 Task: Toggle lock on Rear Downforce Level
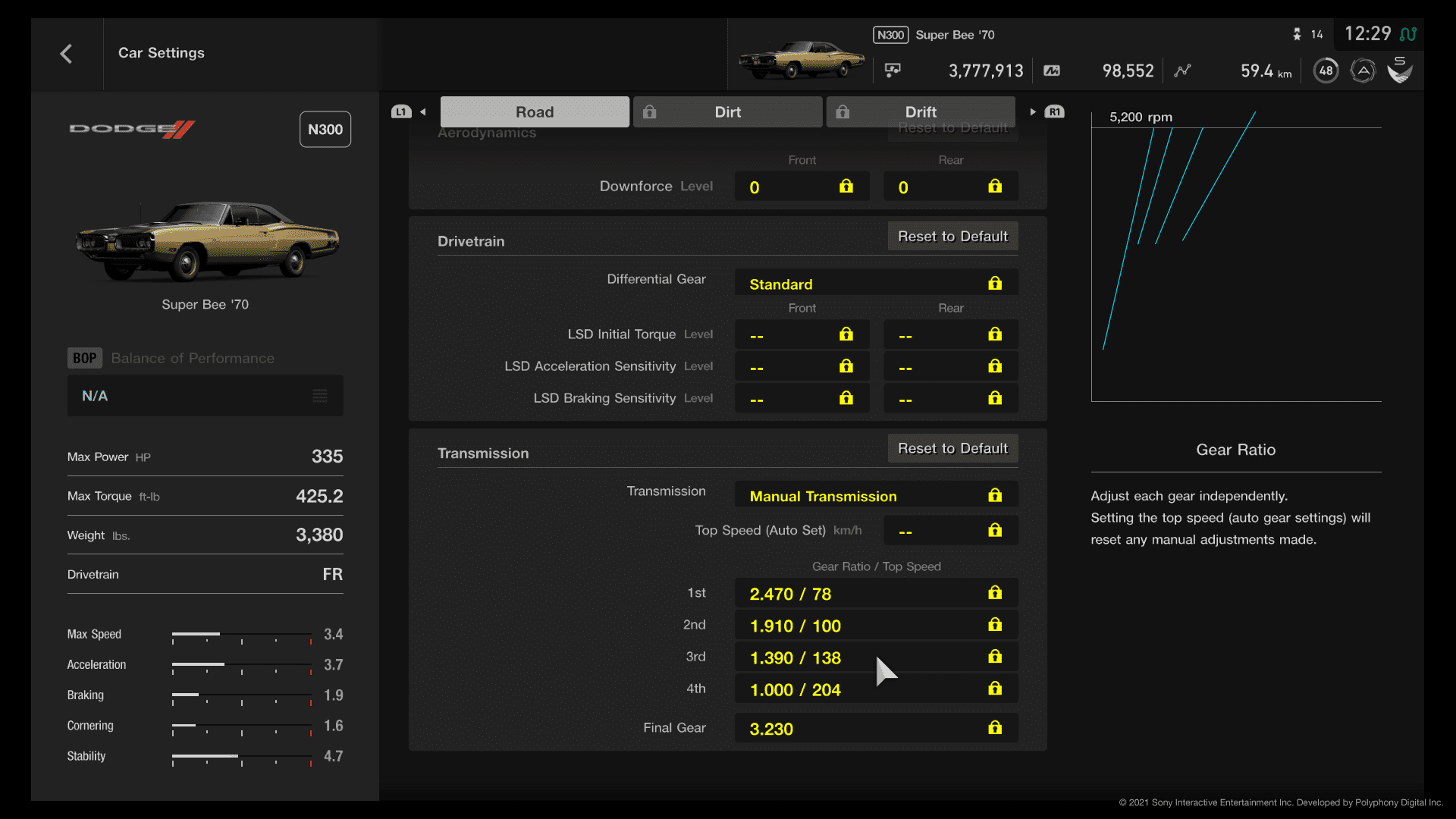pyautogui.click(x=995, y=186)
